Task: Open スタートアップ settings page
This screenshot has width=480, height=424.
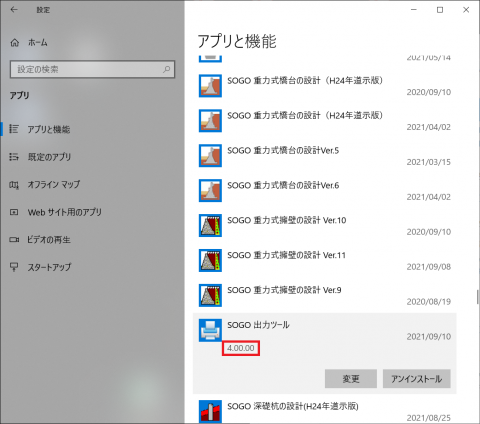Action: [x=49, y=267]
